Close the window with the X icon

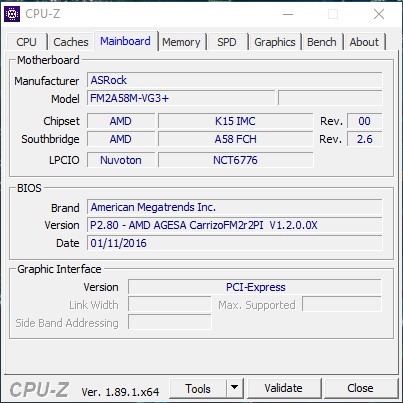click(379, 14)
